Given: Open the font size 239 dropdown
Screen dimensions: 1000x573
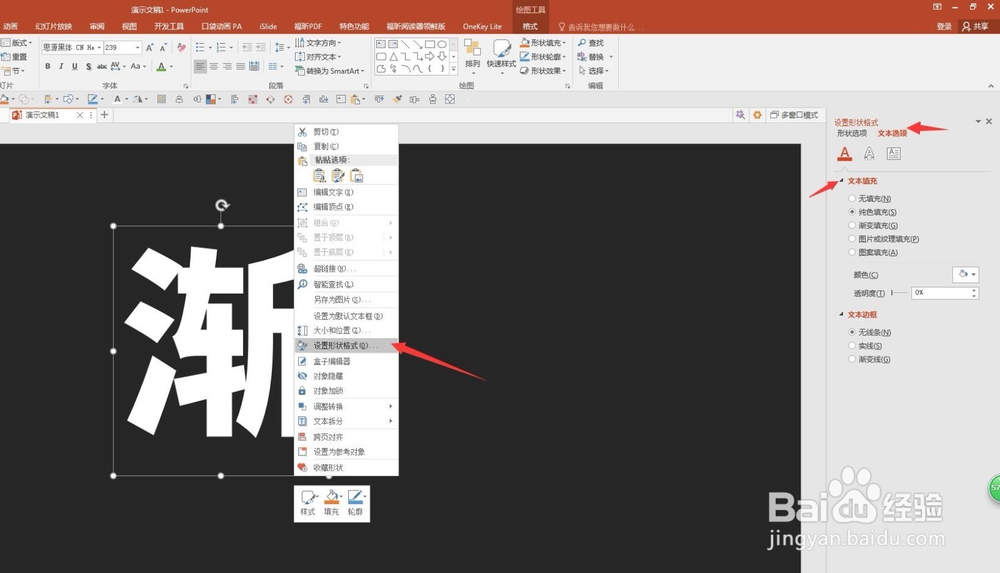Looking at the screenshot, I should coord(137,48).
